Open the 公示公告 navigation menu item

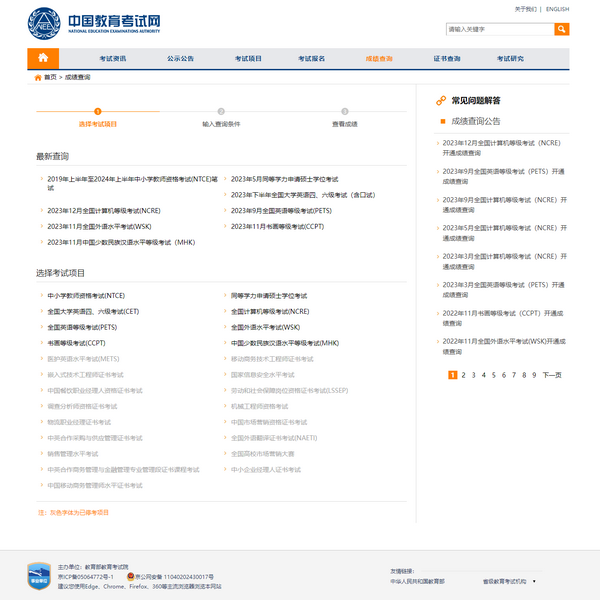pos(180,59)
